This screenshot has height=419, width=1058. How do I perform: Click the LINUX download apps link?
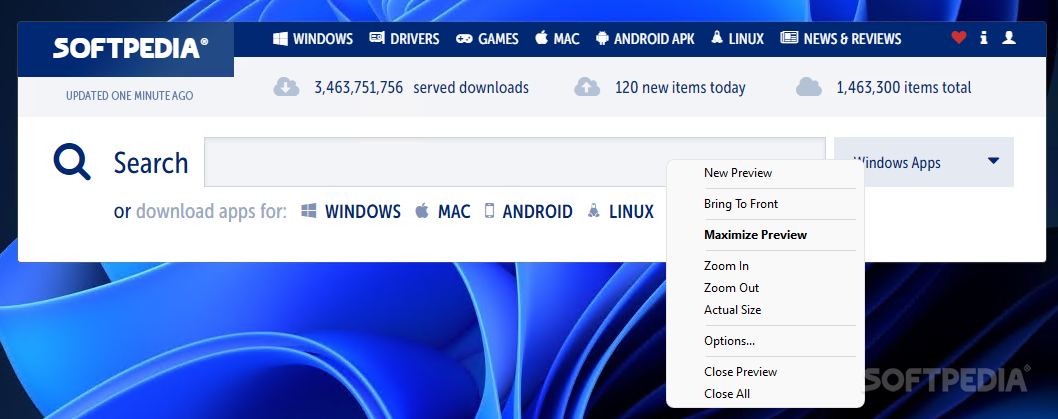pos(632,212)
